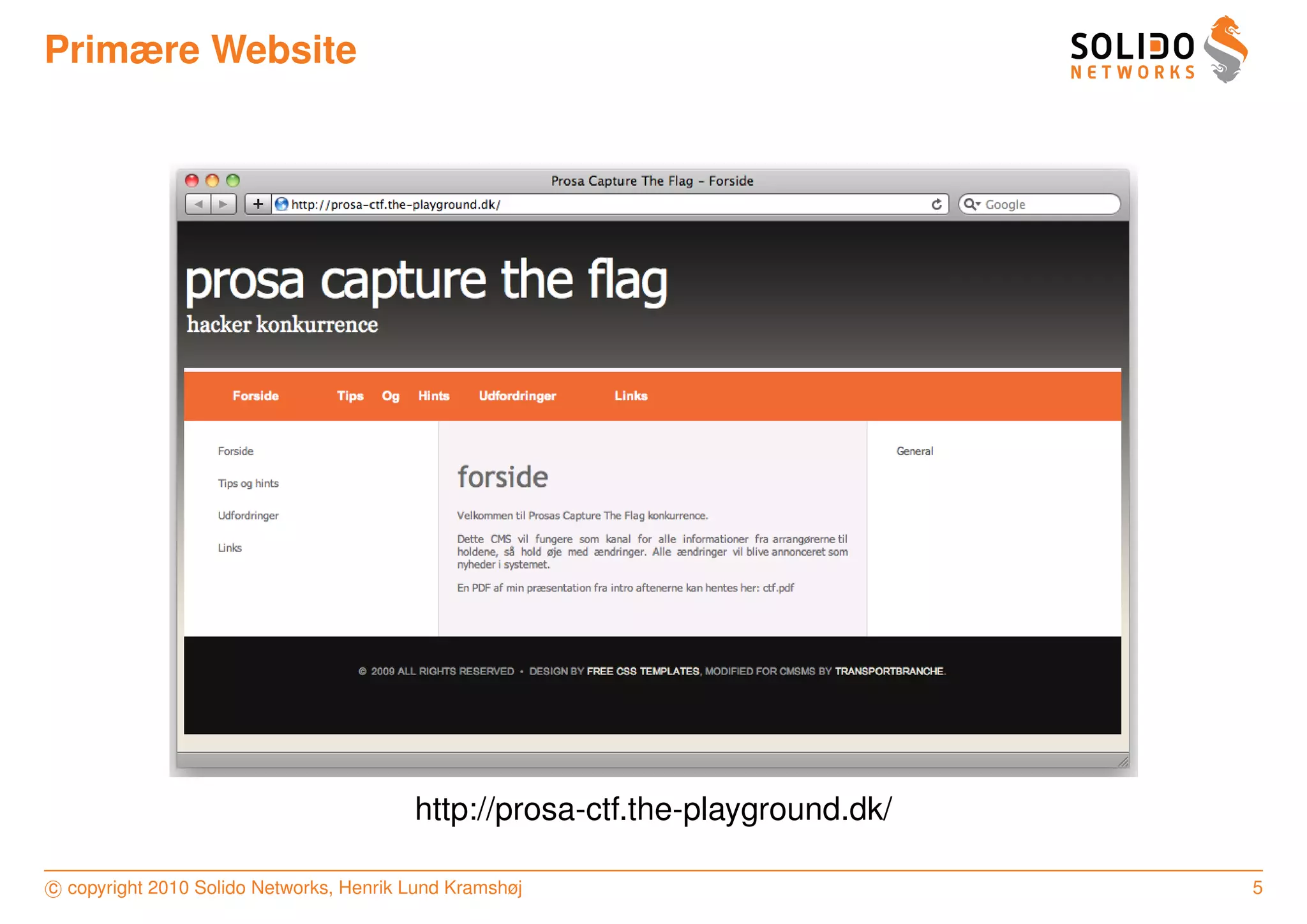Click the Primære Website slide title
Viewport: 1307px width, 924px height.
coord(200,50)
